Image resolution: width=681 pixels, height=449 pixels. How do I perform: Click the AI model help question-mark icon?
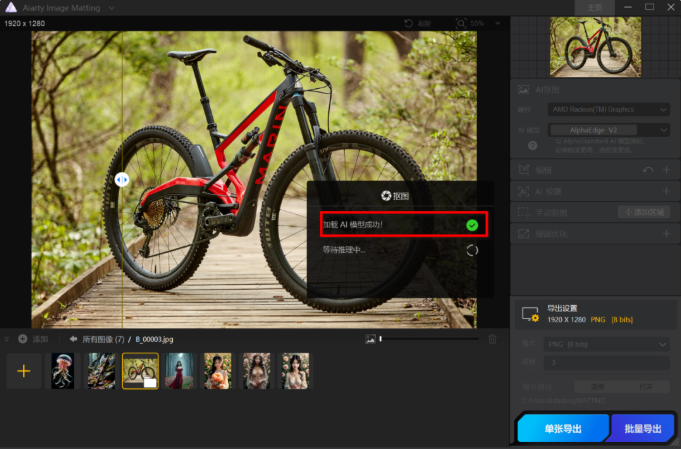coord(532,146)
